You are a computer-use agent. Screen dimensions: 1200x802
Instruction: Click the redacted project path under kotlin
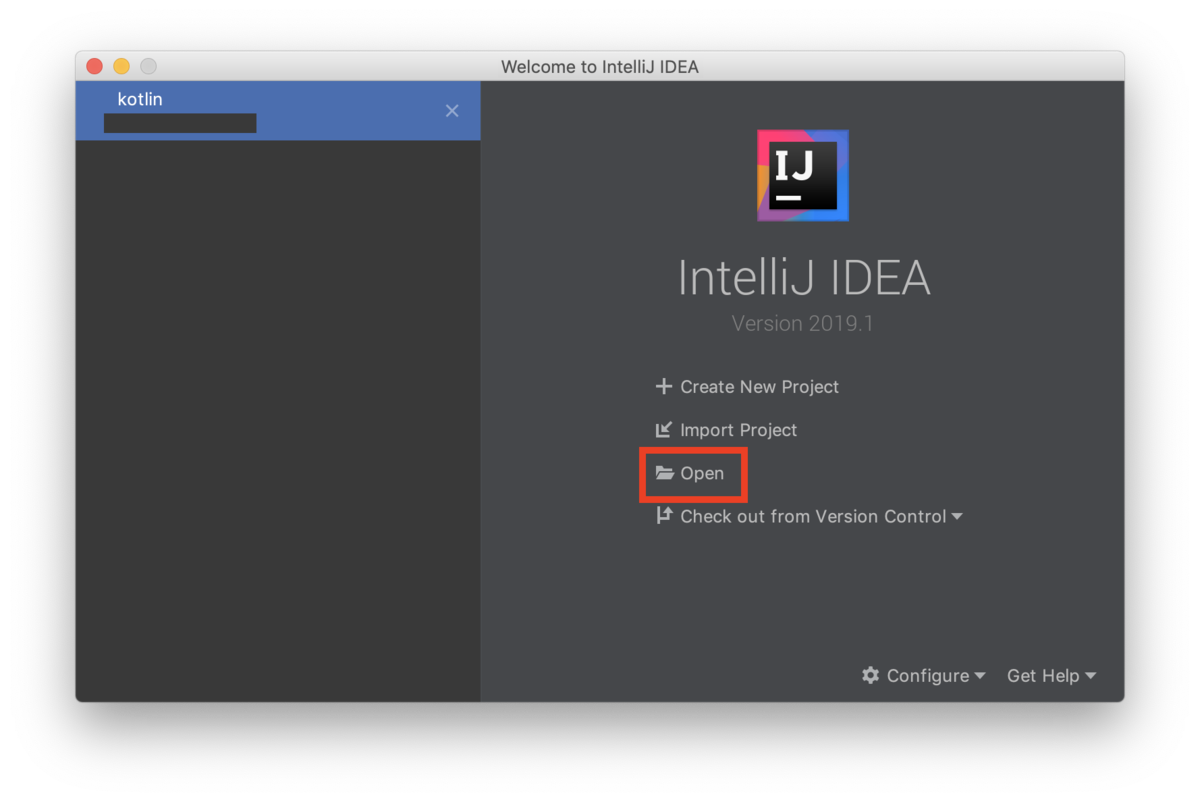pyautogui.click(x=180, y=123)
